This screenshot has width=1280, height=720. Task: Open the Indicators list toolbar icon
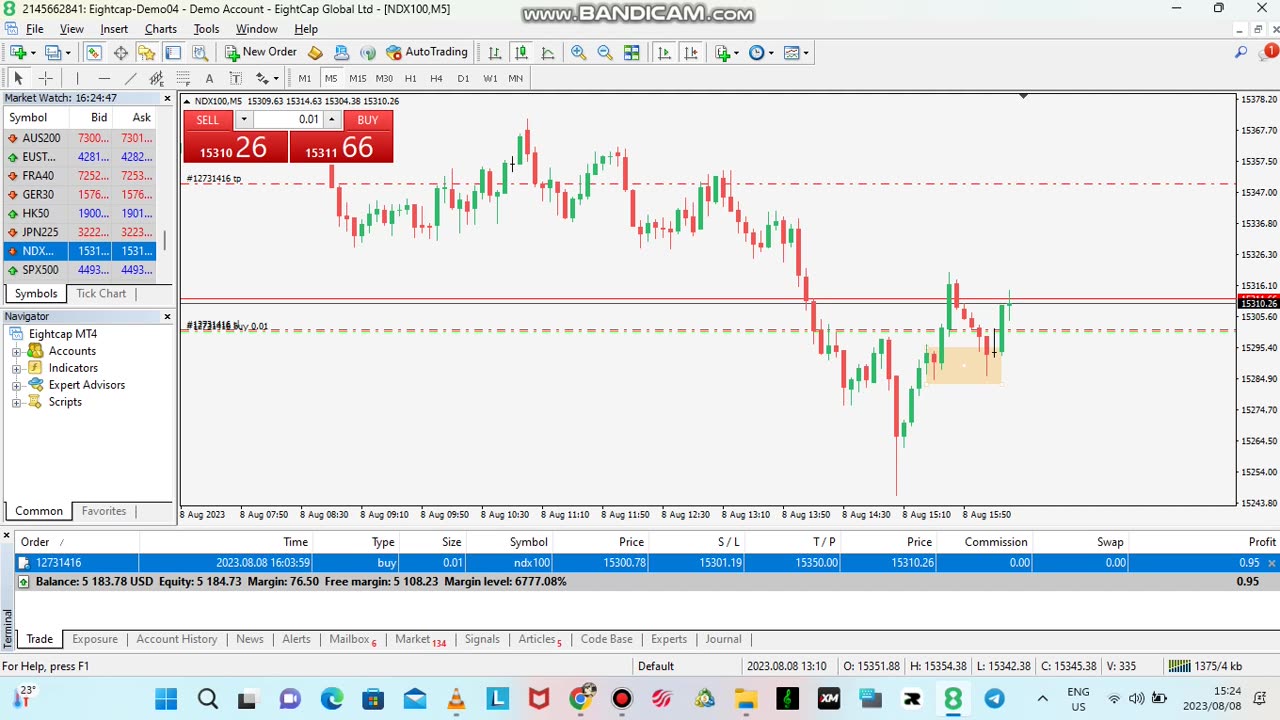(x=723, y=53)
